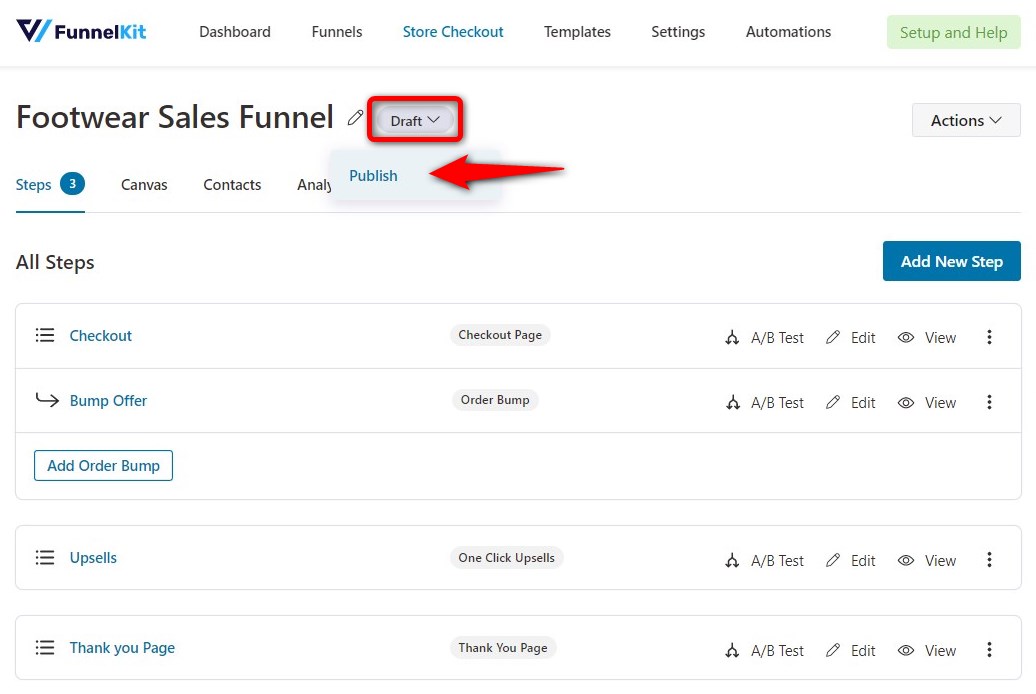
Task: Edit the Thank you Page step
Action: [x=850, y=650]
